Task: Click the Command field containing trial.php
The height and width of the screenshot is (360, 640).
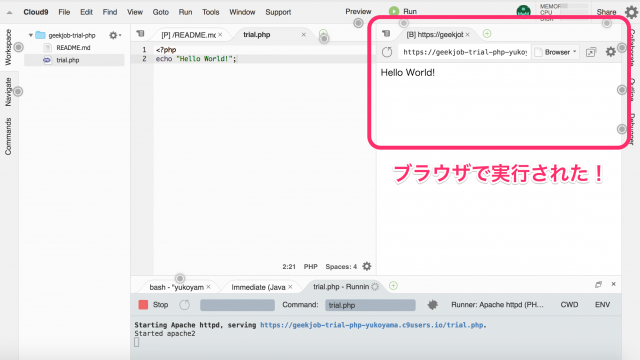Action: (x=370, y=305)
